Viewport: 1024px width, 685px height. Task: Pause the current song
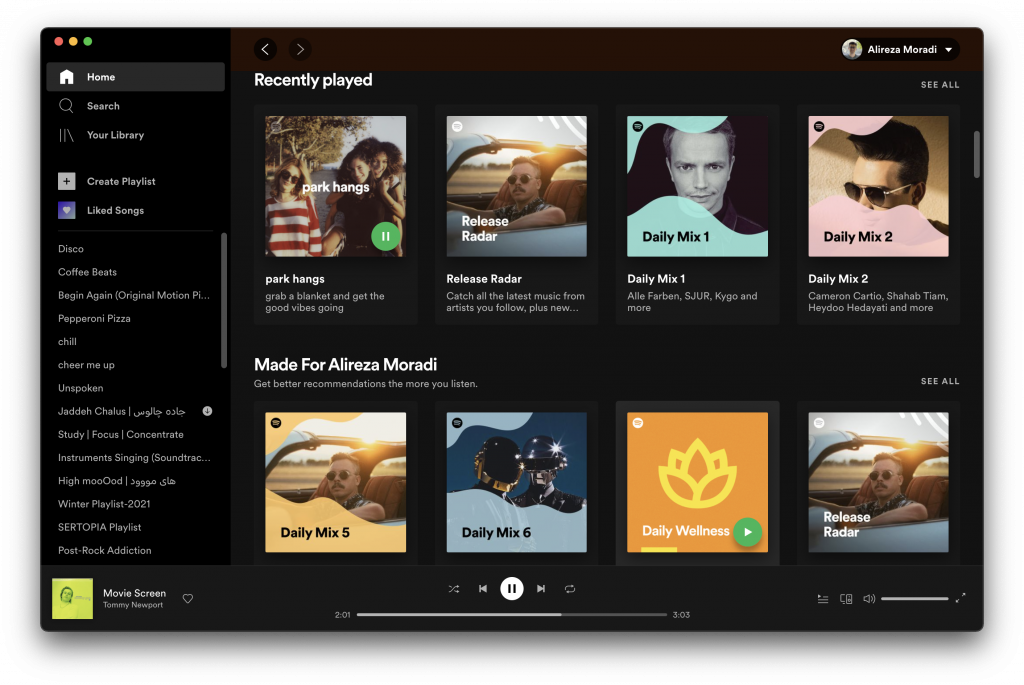(x=512, y=589)
